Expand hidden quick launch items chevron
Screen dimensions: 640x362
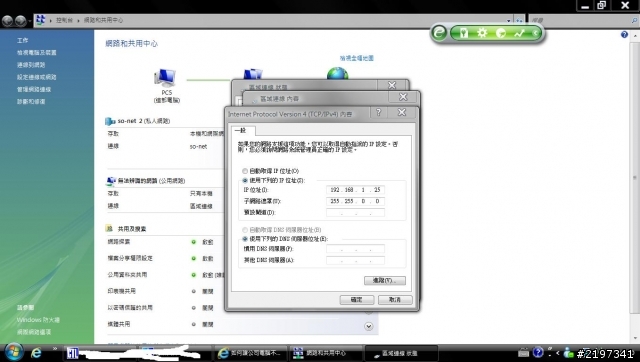pos(55,349)
